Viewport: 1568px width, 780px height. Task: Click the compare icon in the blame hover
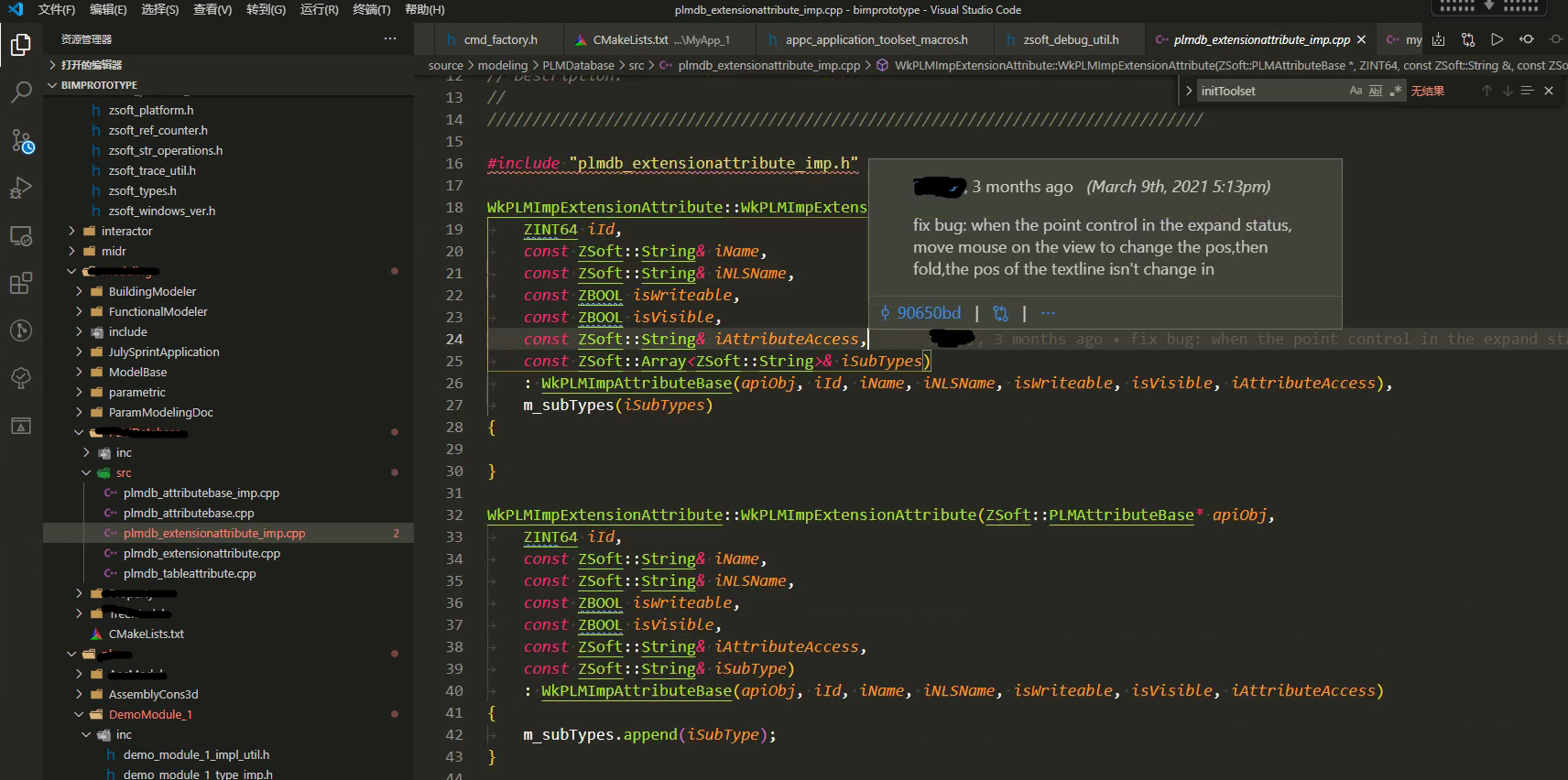click(1000, 313)
